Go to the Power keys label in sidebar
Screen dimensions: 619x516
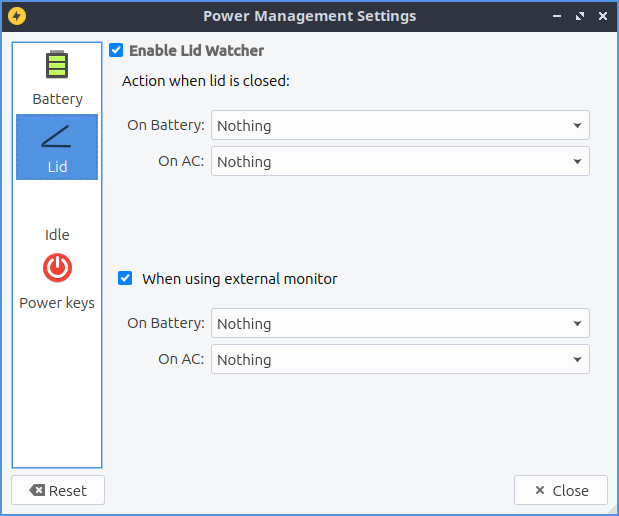coord(57,303)
